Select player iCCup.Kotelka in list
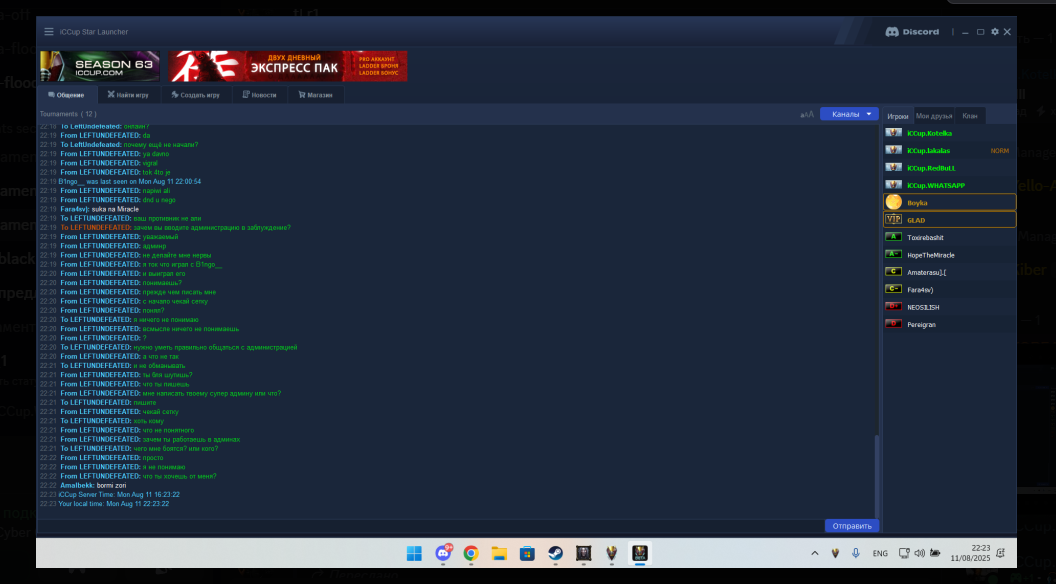1056x584 pixels. [949, 133]
